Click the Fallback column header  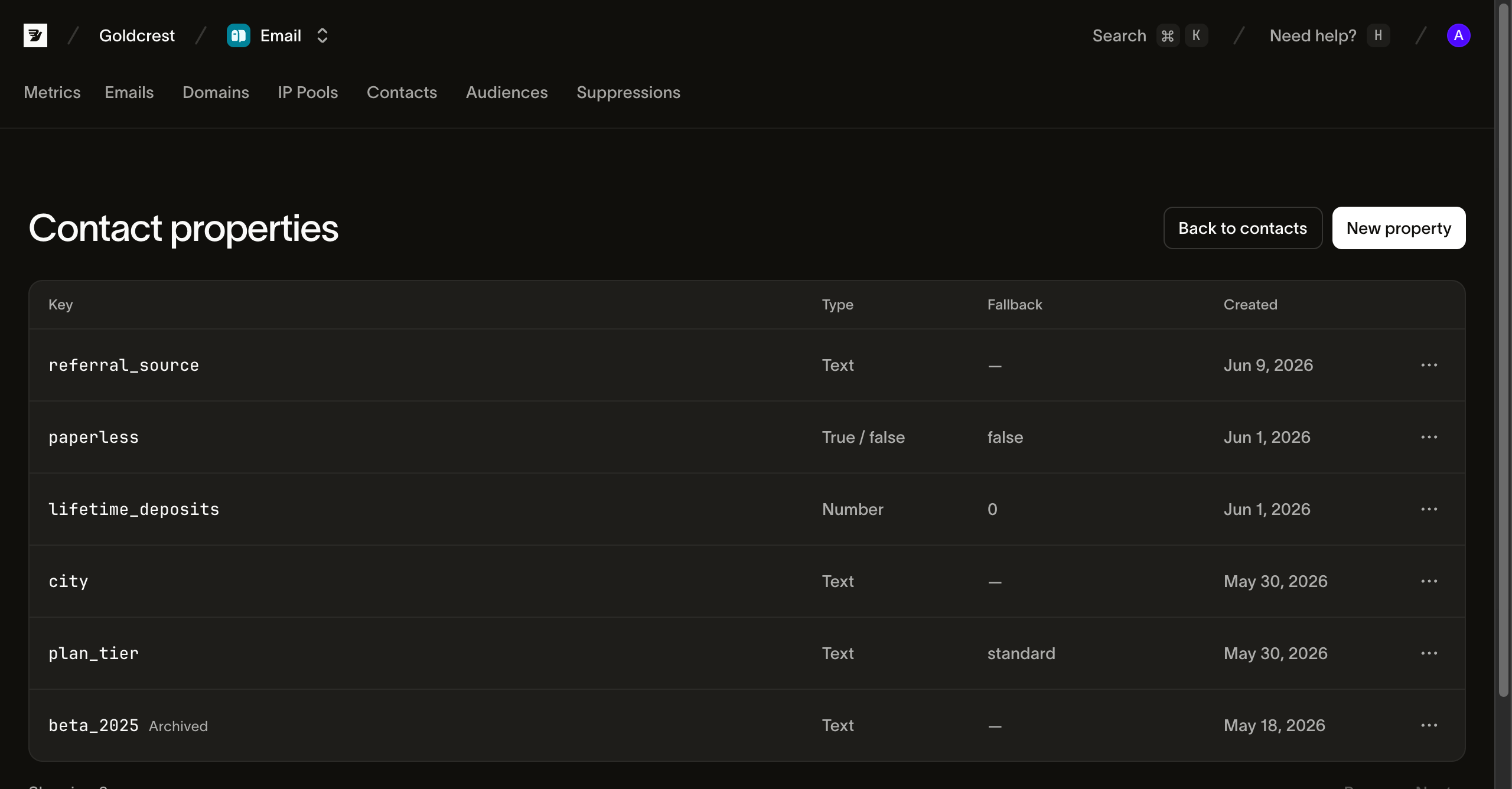[1015, 305]
